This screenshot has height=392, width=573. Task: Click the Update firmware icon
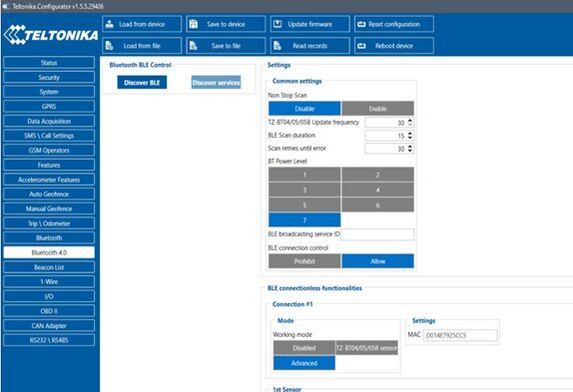[277, 24]
